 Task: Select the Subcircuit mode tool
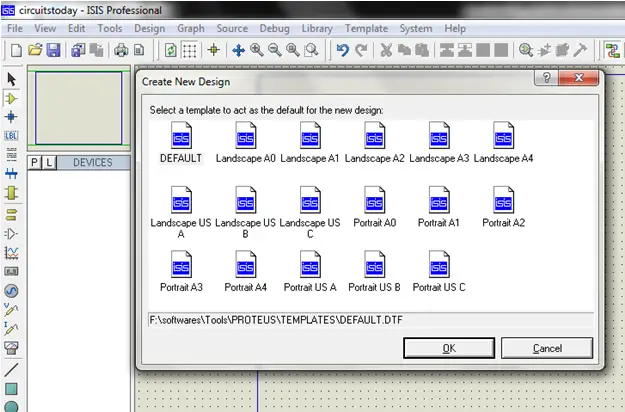click(11, 193)
